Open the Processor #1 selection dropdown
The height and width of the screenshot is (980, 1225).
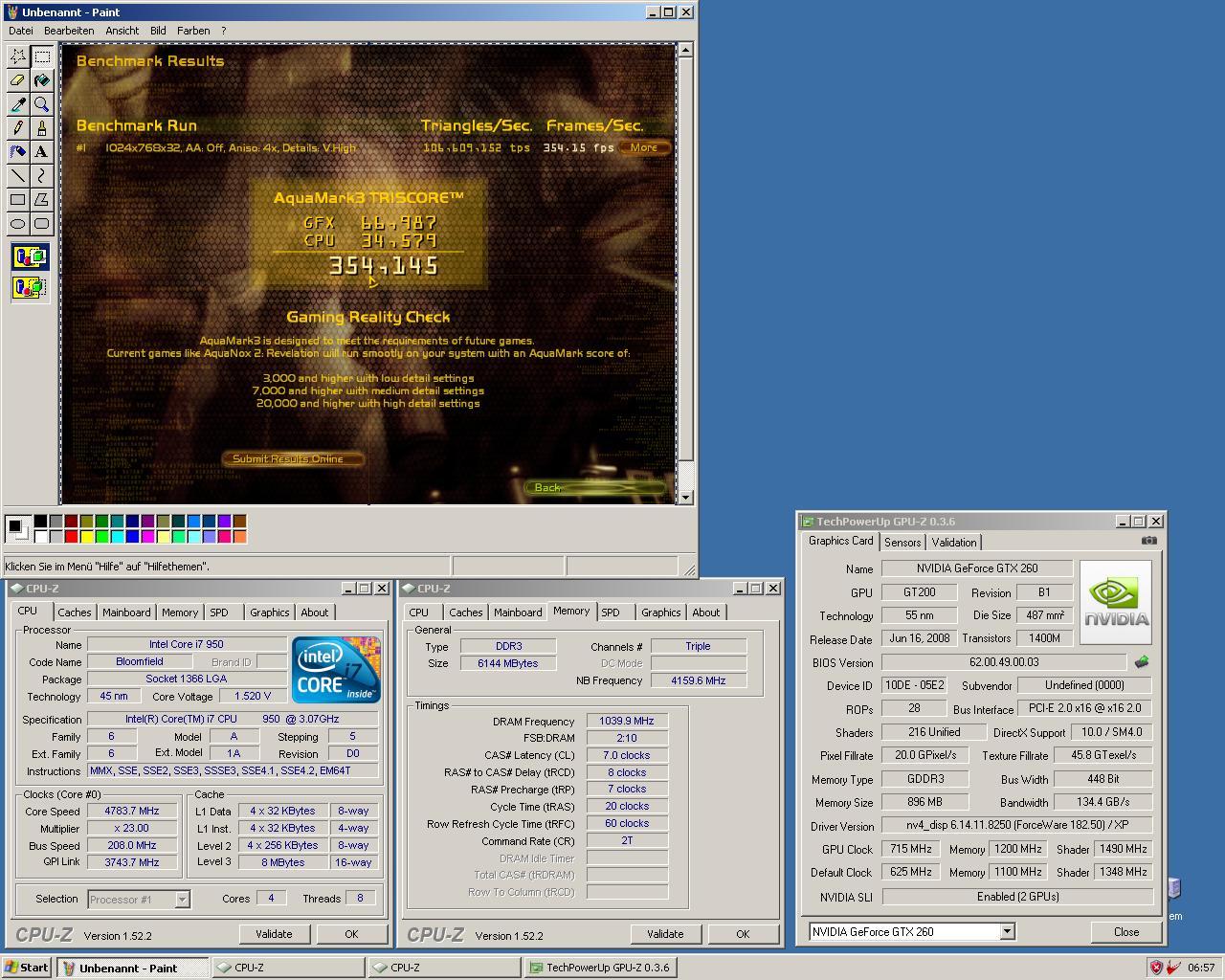182,900
